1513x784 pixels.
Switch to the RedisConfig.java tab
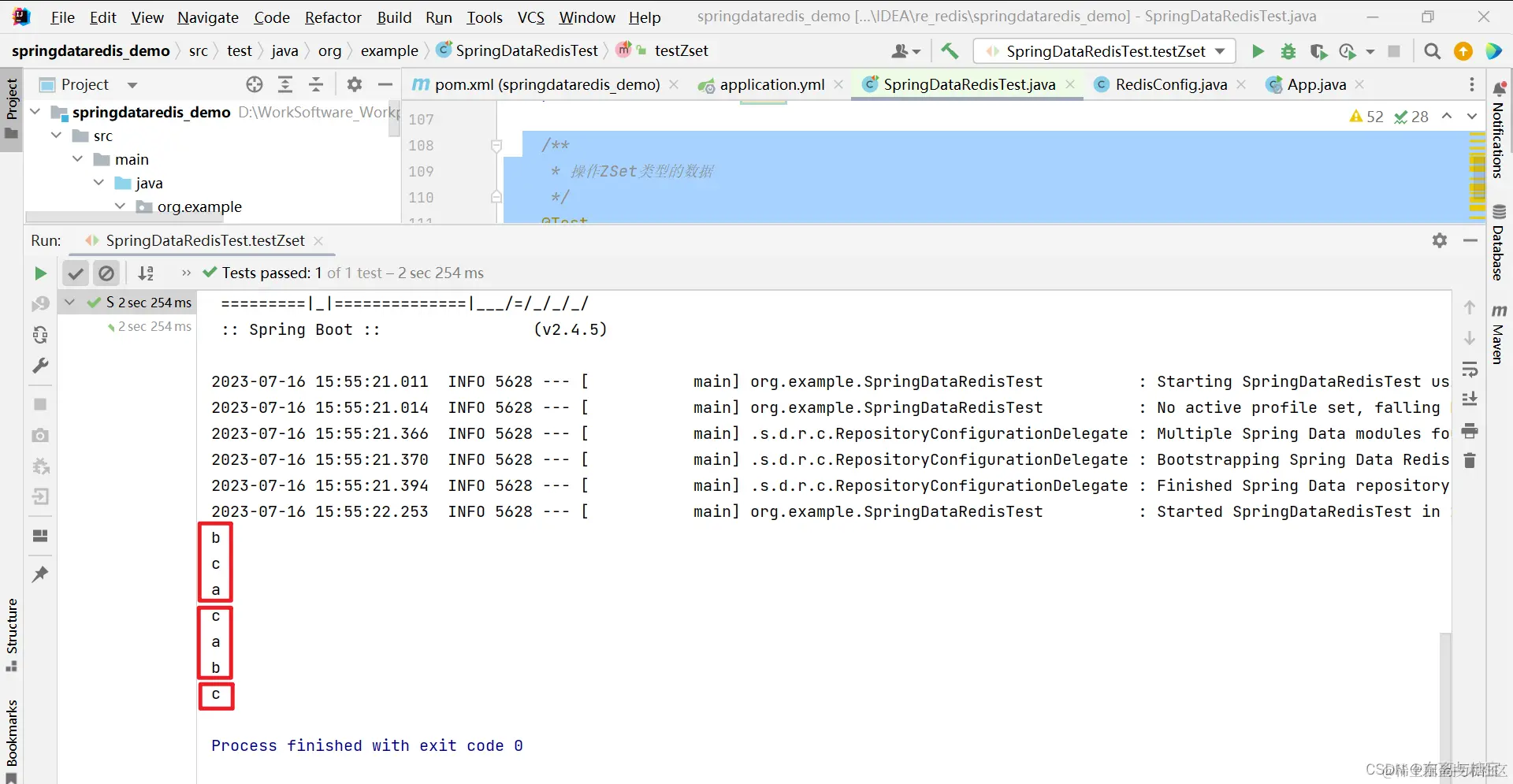pyautogui.click(x=1171, y=84)
